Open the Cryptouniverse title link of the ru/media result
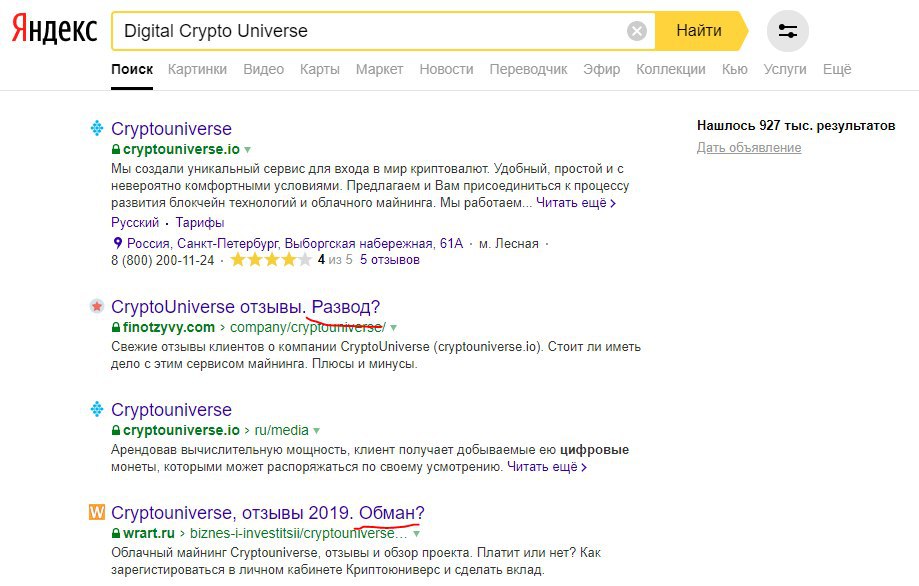The height and width of the screenshot is (586, 919). (x=171, y=410)
